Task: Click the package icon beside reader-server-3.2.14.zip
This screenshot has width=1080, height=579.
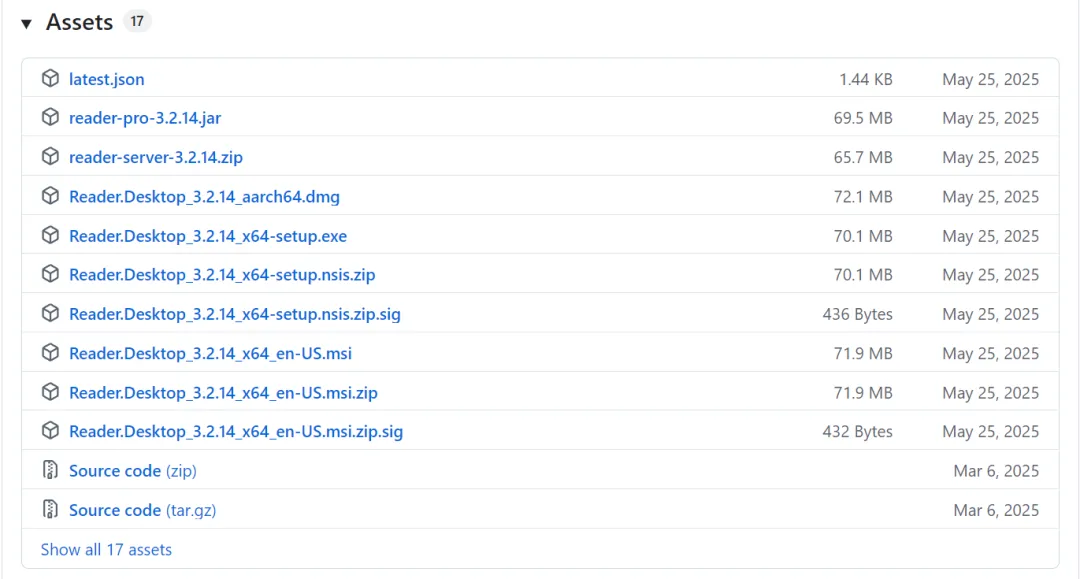Action: click(x=50, y=157)
